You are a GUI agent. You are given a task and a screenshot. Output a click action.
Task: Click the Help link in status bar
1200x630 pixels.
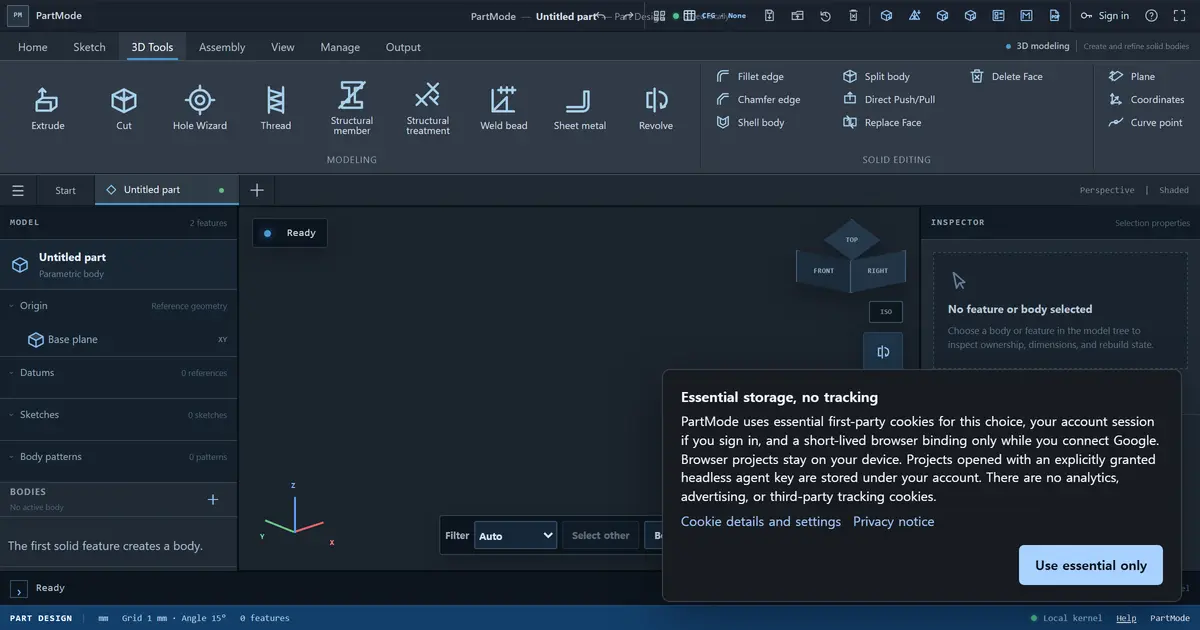point(1126,618)
